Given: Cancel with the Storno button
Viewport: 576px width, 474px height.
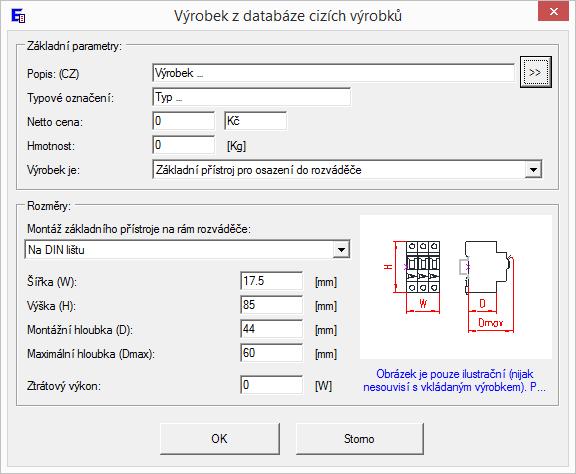Looking at the screenshot, I should click(359, 439).
